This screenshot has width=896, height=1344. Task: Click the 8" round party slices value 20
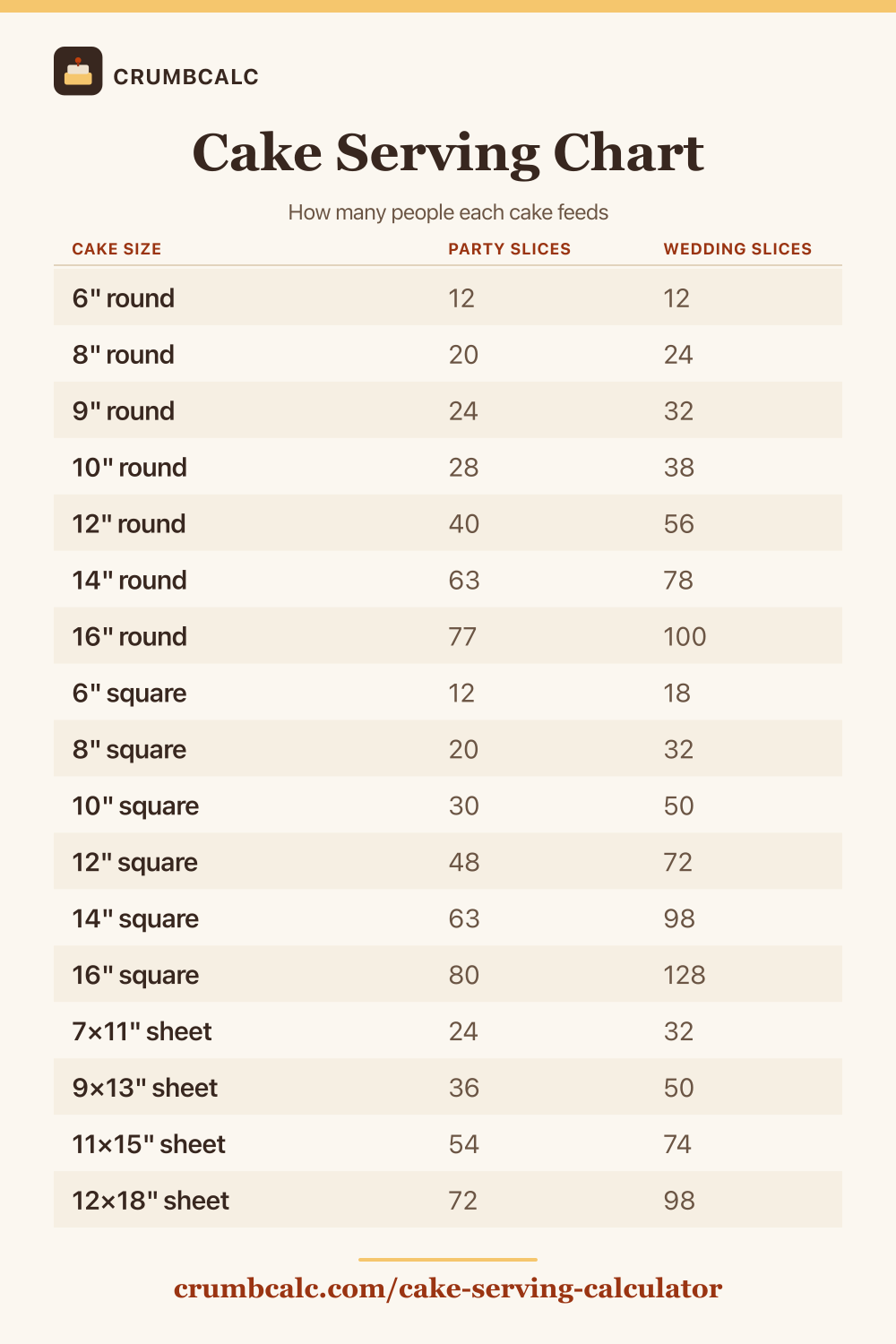tap(463, 355)
